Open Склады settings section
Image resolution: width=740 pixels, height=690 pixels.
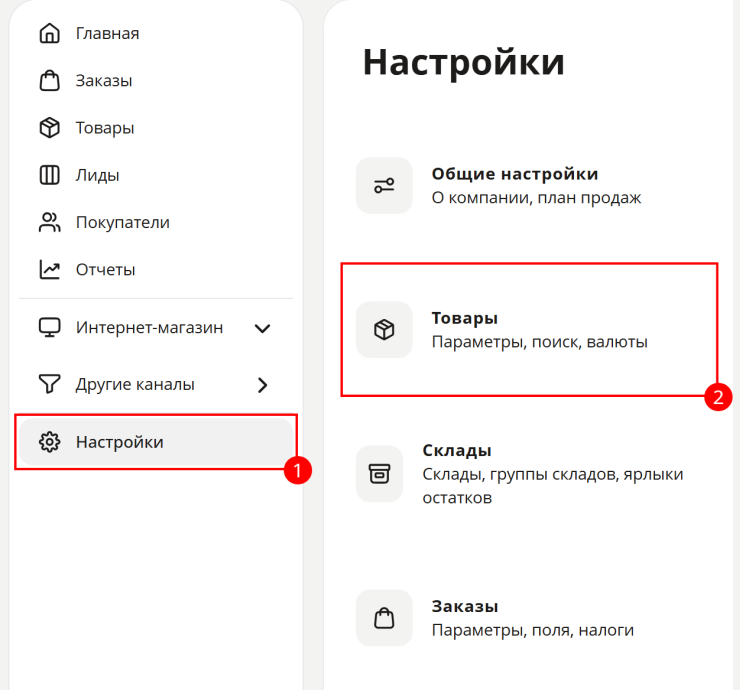tap(457, 451)
